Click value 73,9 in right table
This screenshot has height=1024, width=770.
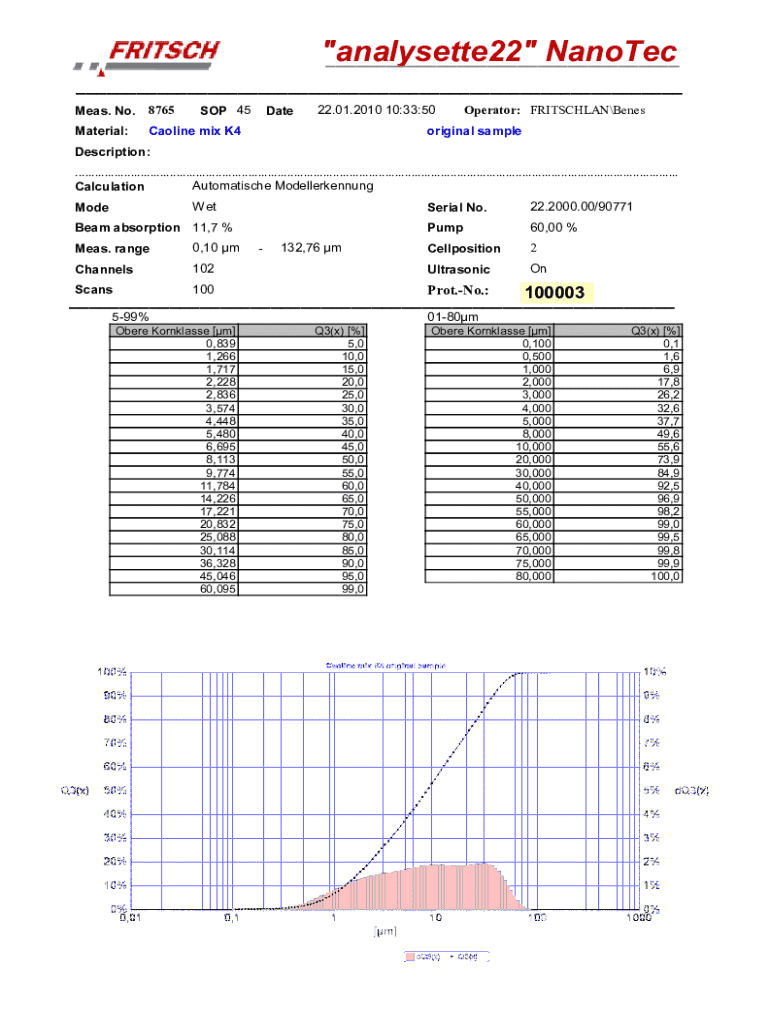tap(618, 460)
